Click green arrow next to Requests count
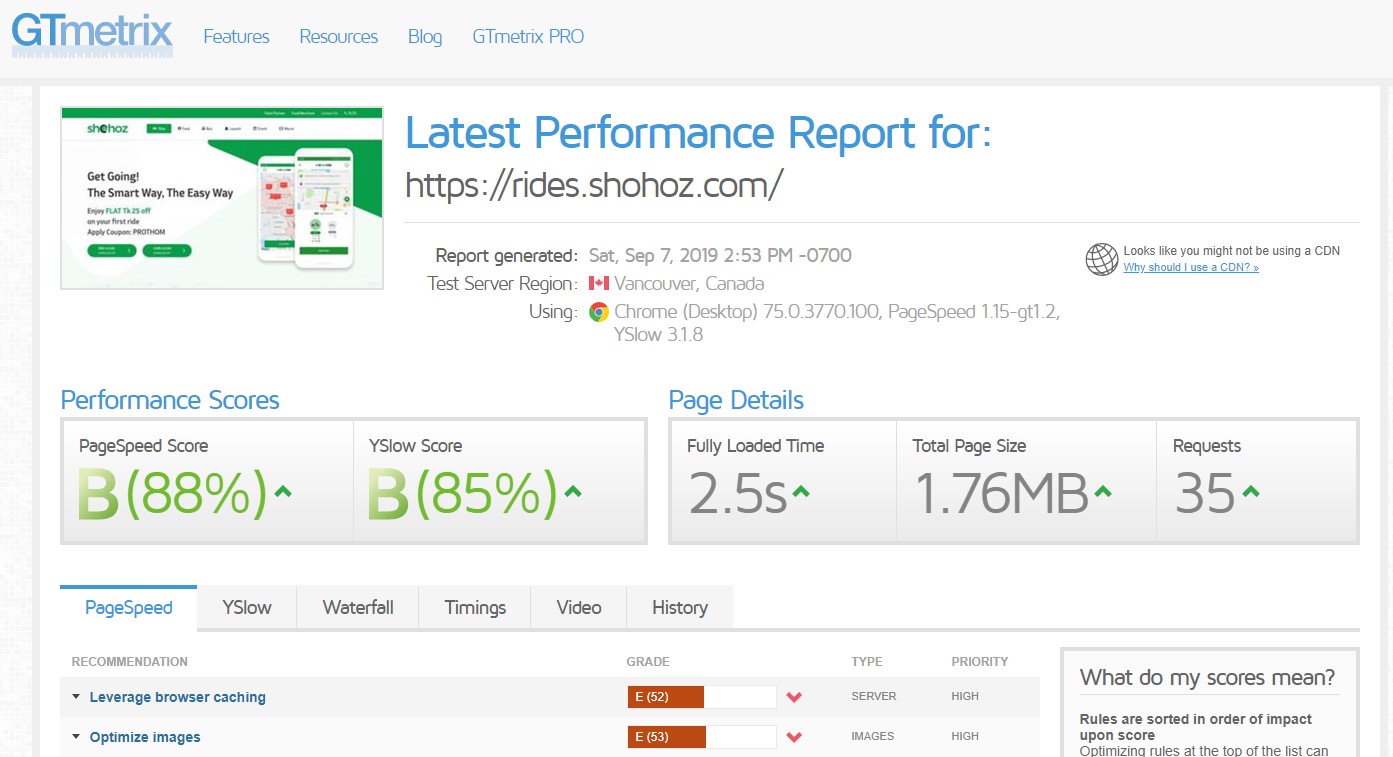This screenshot has width=1393, height=757. point(1251,492)
